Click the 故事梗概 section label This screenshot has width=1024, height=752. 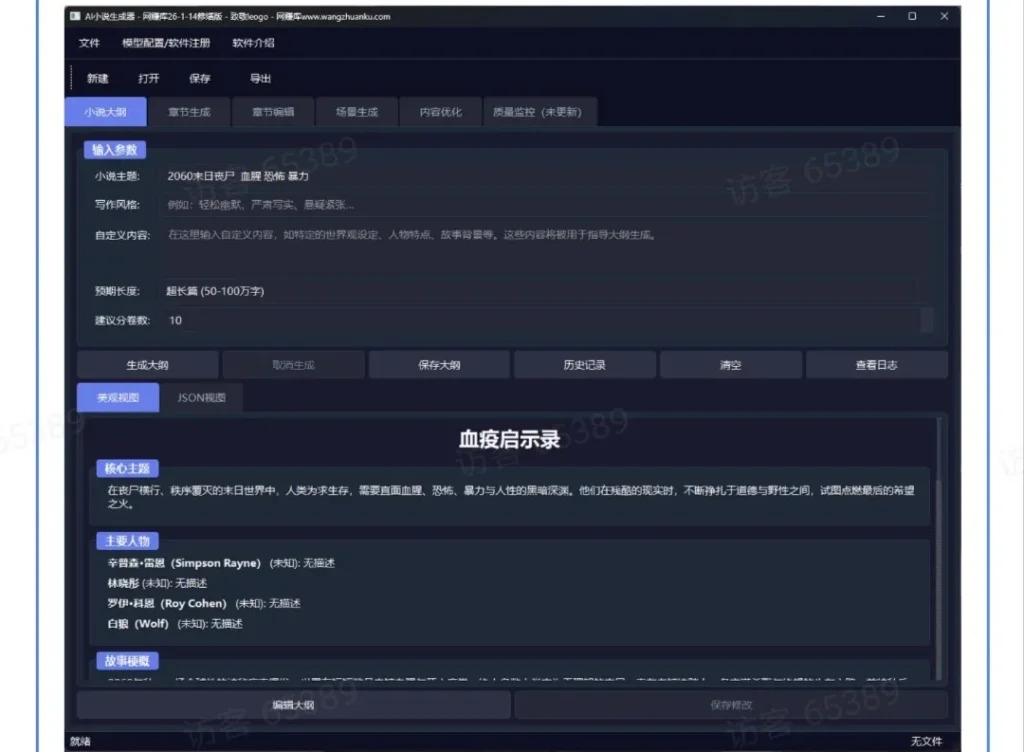[127, 661]
